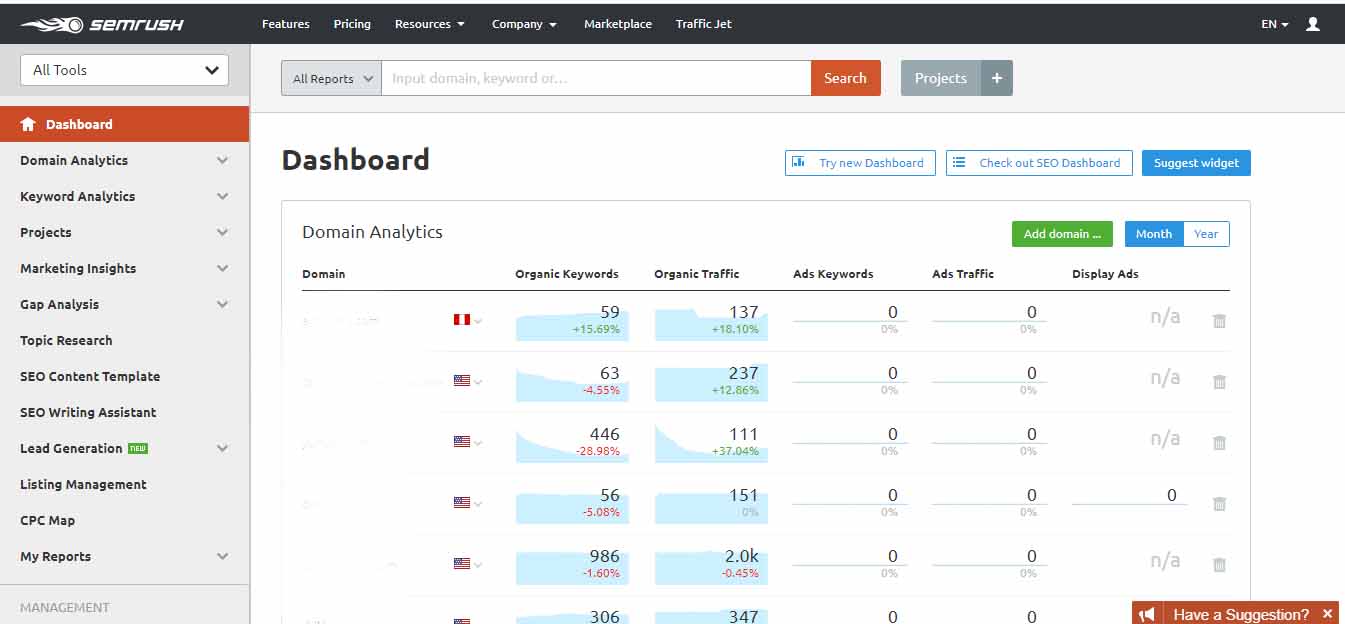Click the SEMrush logo
The width and height of the screenshot is (1345, 624).
click(x=102, y=24)
